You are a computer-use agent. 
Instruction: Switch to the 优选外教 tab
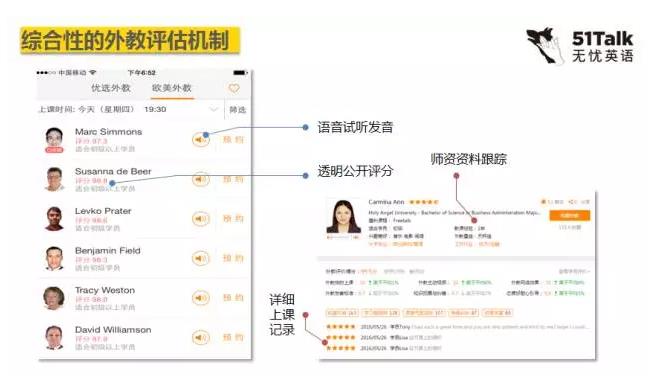[111, 88]
